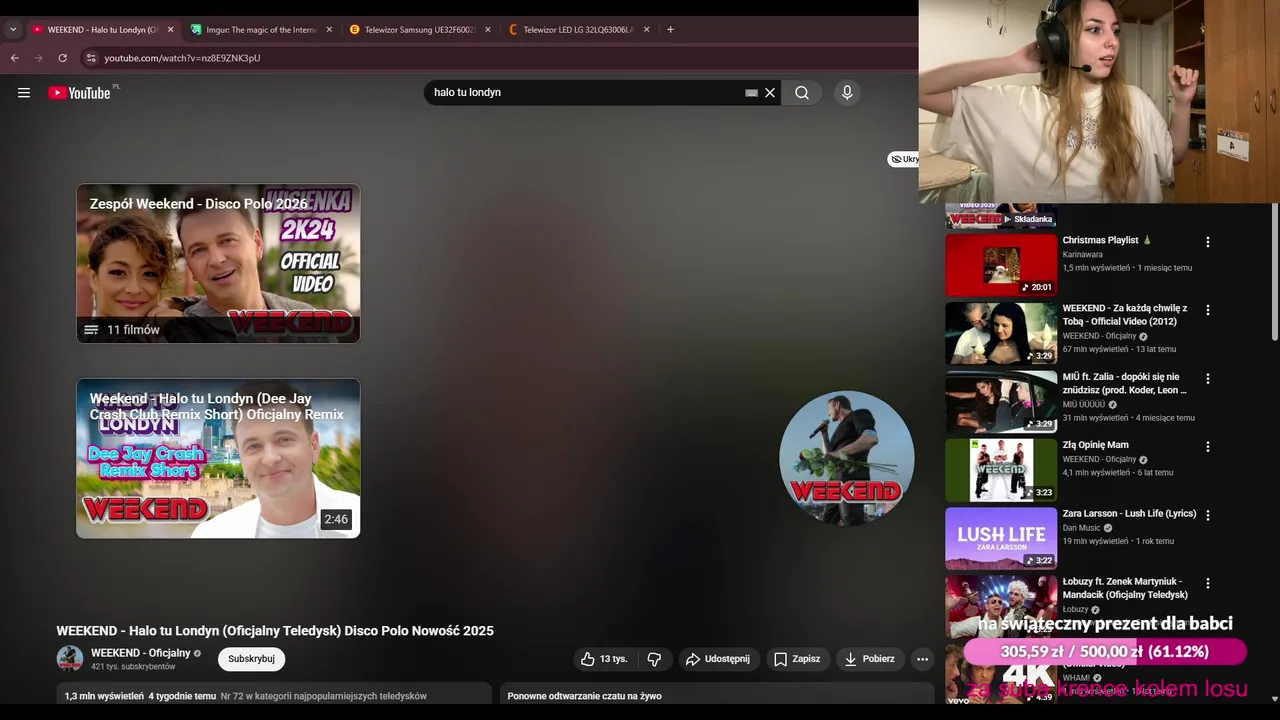Image resolution: width=1280 pixels, height=720 pixels.
Task: Download video with Pobierz button
Action: tap(869, 659)
